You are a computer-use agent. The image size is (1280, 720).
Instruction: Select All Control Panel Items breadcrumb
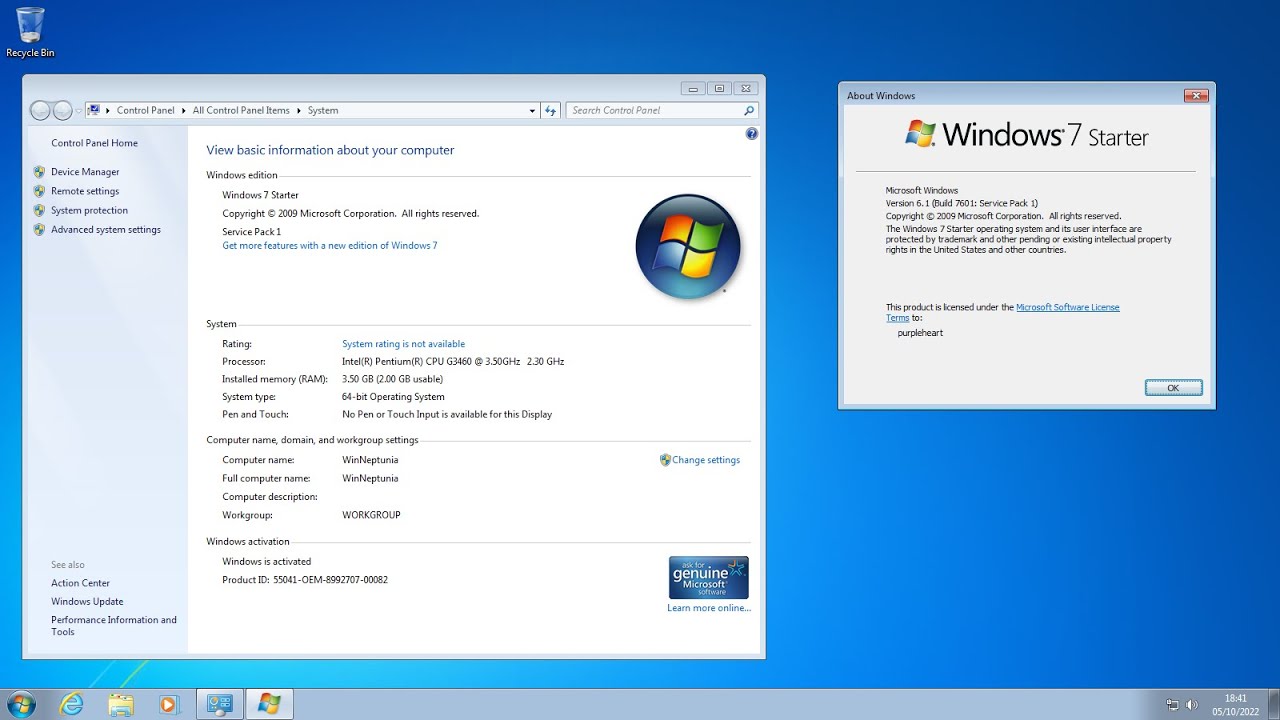241,110
